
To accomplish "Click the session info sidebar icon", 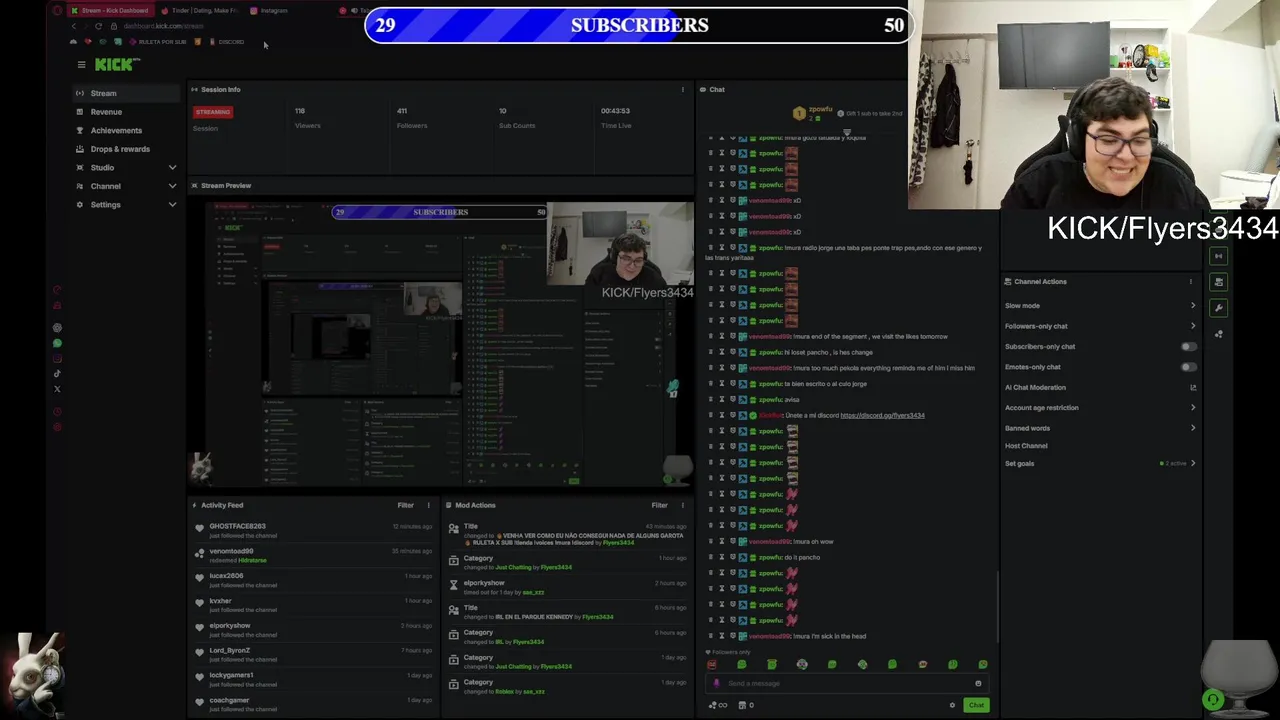I will pyautogui.click(x=1218, y=256).
